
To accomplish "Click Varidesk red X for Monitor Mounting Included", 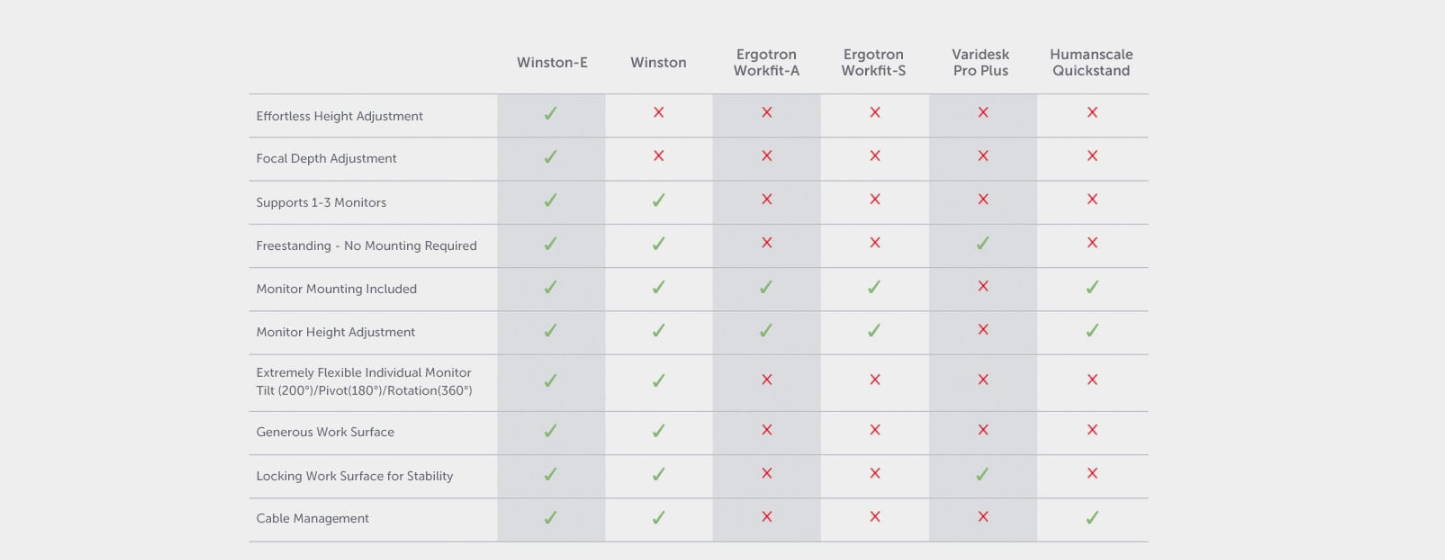I will [x=983, y=286].
